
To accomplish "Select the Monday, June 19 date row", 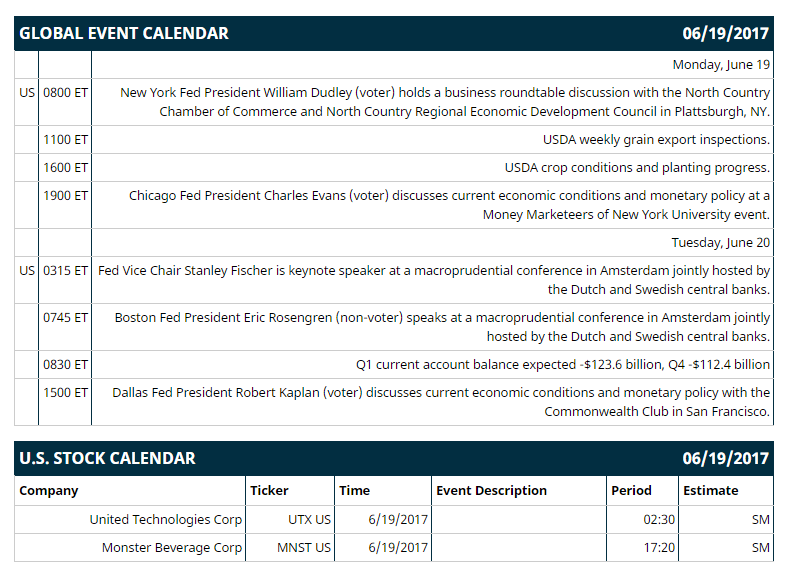I will (394, 64).
